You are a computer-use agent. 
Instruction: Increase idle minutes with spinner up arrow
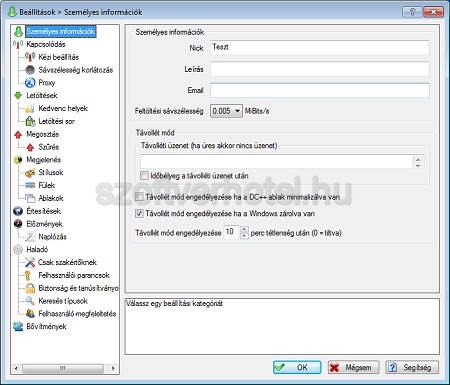tap(244, 229)
